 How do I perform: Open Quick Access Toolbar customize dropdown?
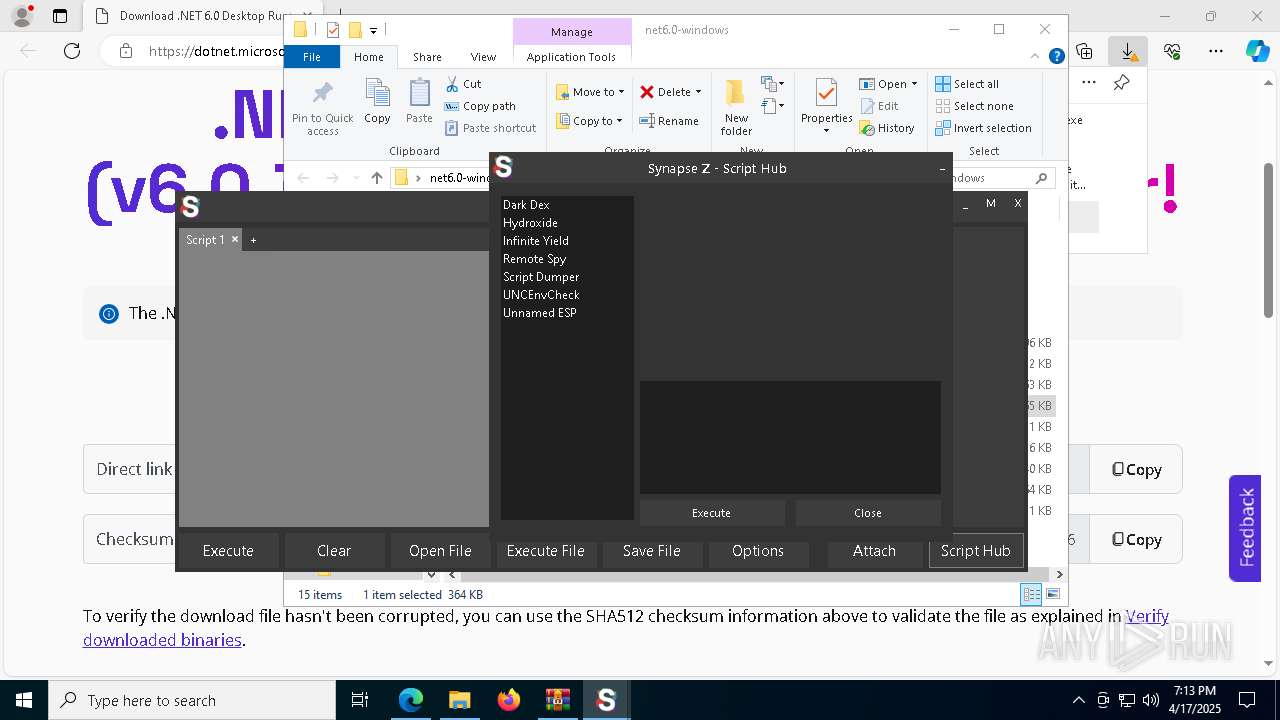(373, 31)
